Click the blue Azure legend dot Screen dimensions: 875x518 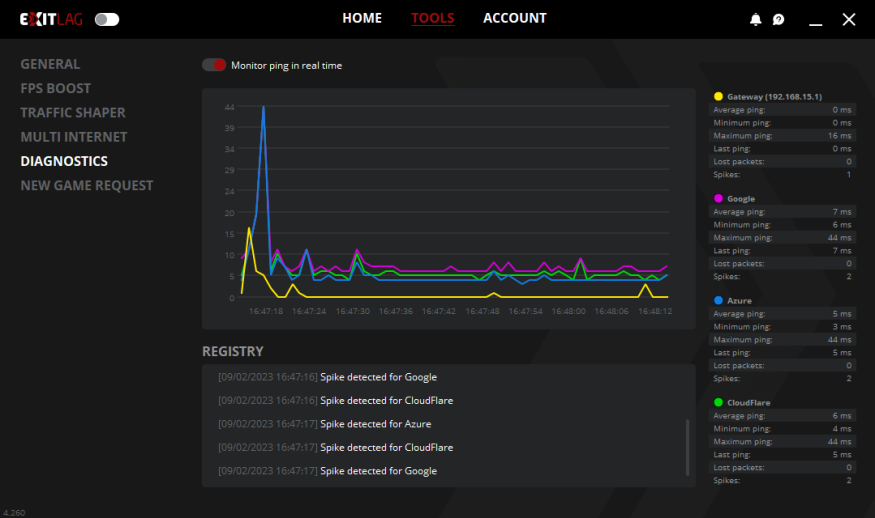(718, 300)
